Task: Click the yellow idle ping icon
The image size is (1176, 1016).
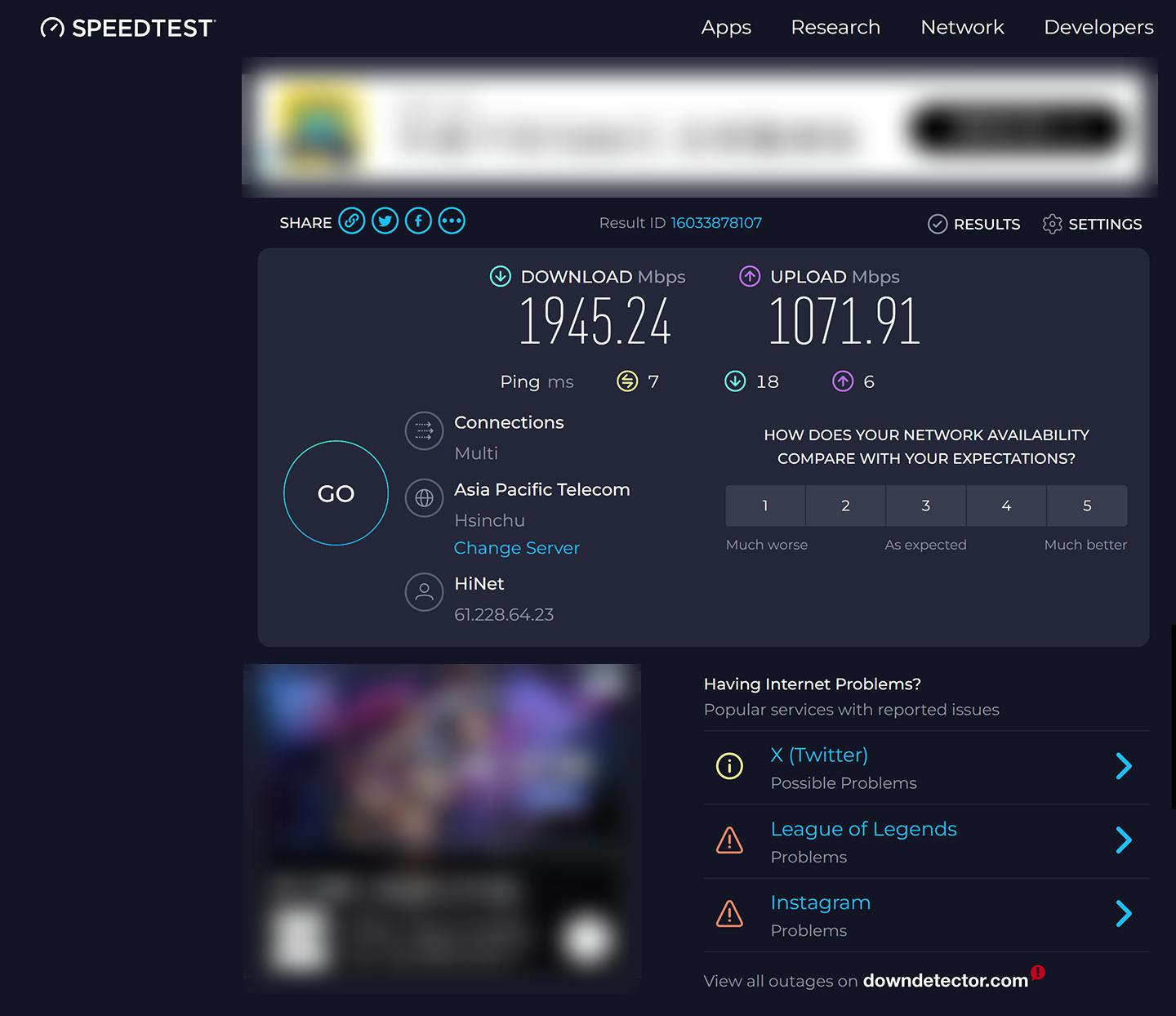Action: [x=627, y=381]
